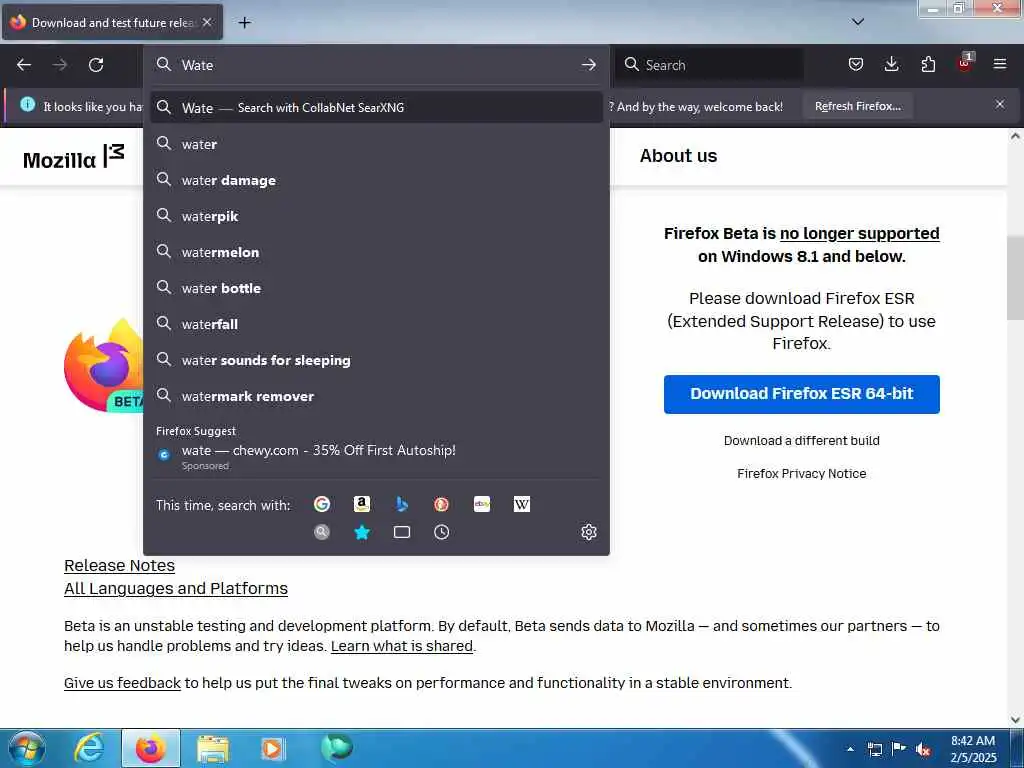Search bookmarks with the star icon
Viewport: 1024px width, 768px height.
click(x=362, y=532)
